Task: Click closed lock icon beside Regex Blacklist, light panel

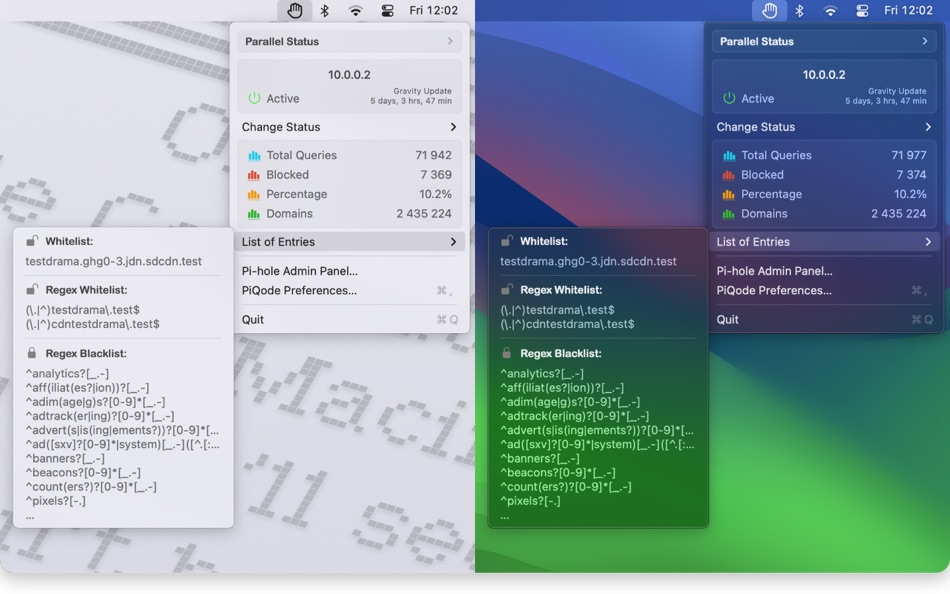Action: pos(32,353)
